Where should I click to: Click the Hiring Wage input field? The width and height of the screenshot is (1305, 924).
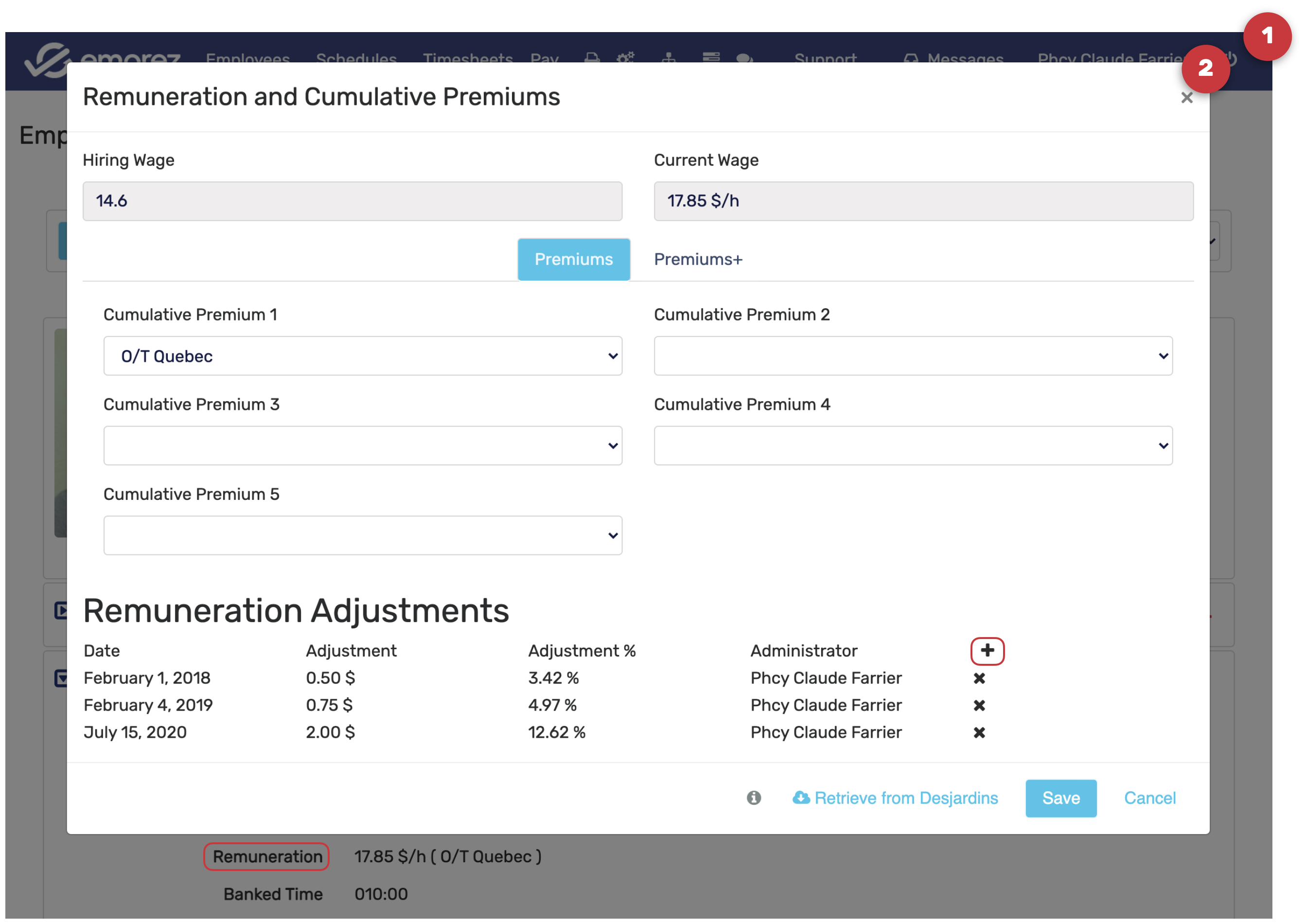click(x=352, y=201)
